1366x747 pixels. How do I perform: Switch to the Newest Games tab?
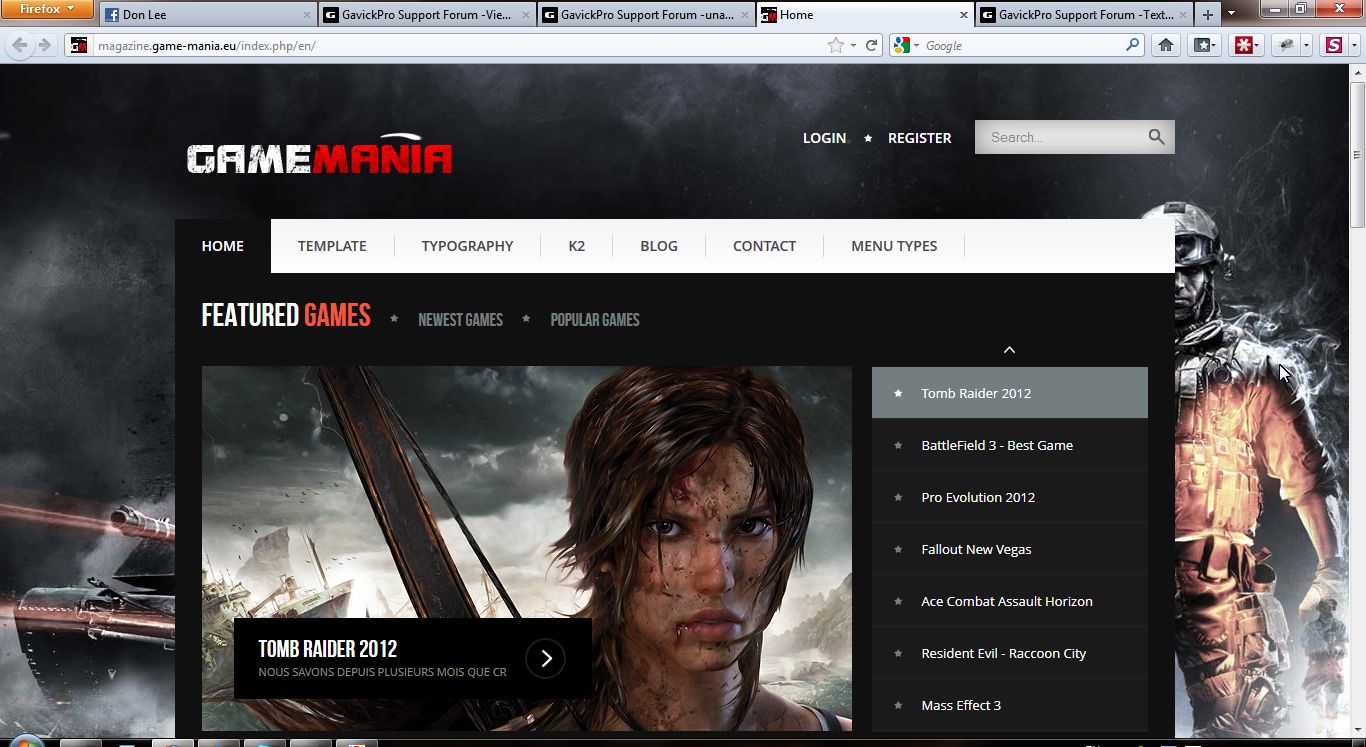pos(460,320)
